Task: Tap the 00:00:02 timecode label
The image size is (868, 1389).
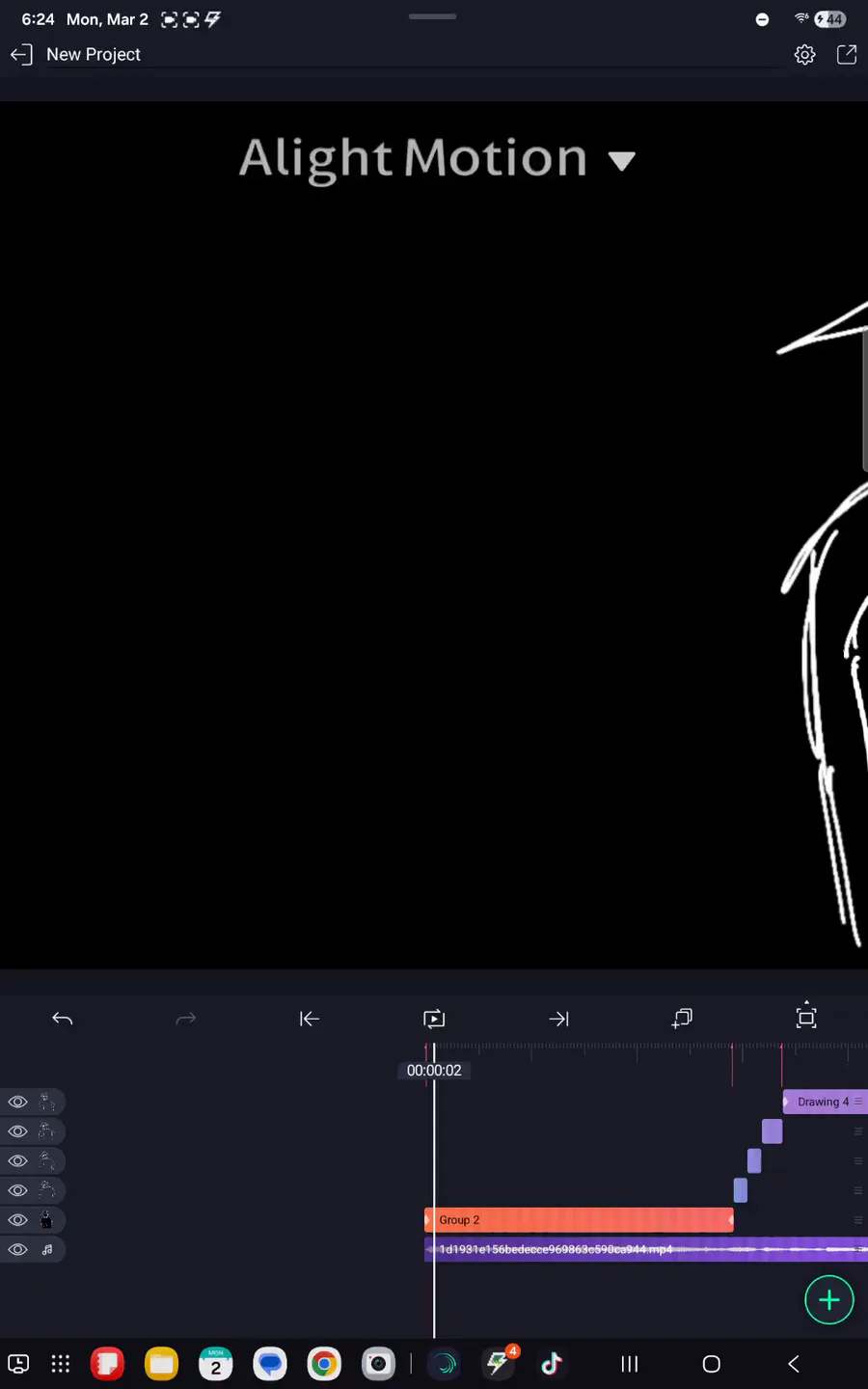Action: [x=434, y=1071]
